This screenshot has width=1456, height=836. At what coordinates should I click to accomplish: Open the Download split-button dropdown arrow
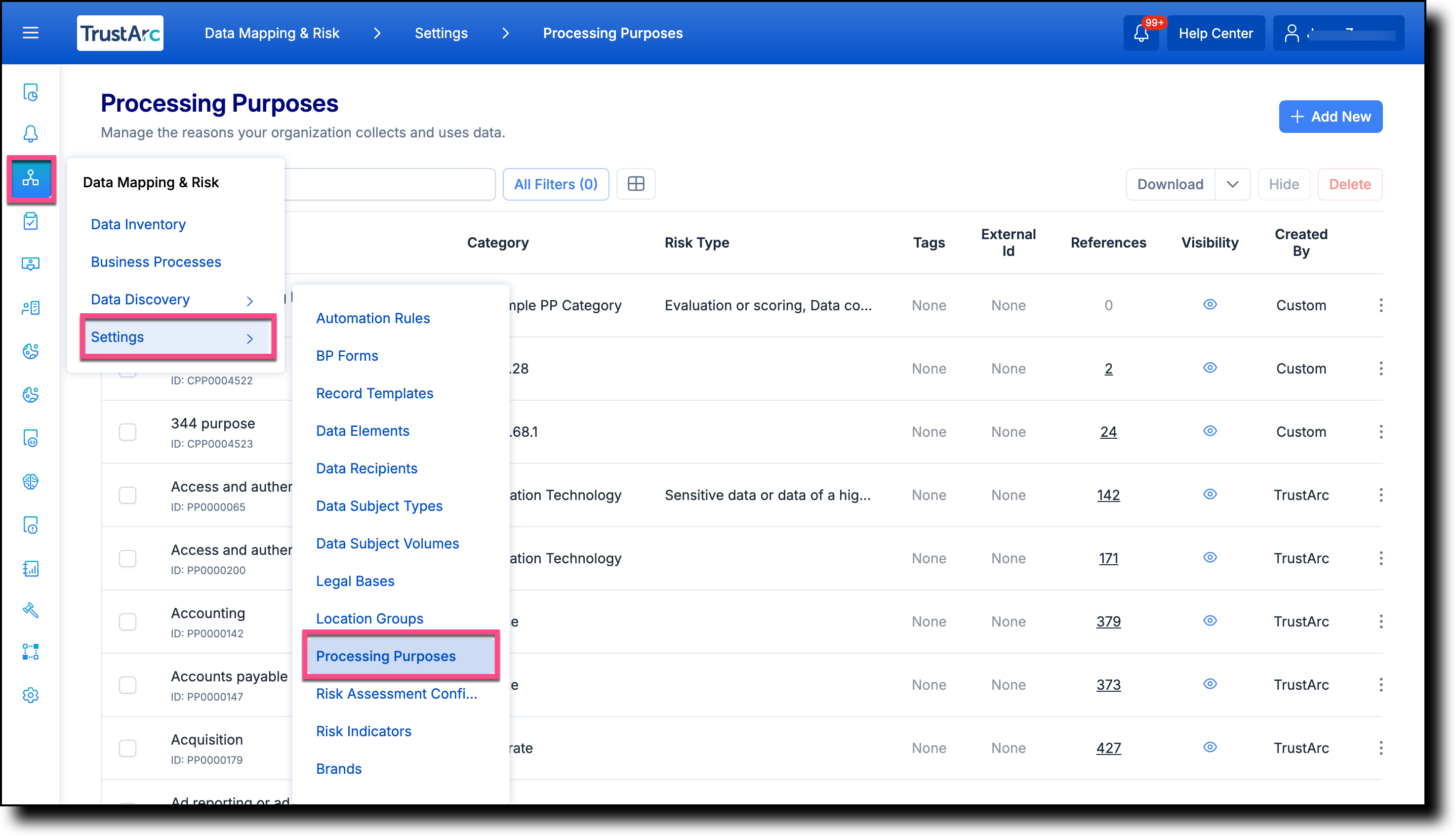coord(1233,184)
